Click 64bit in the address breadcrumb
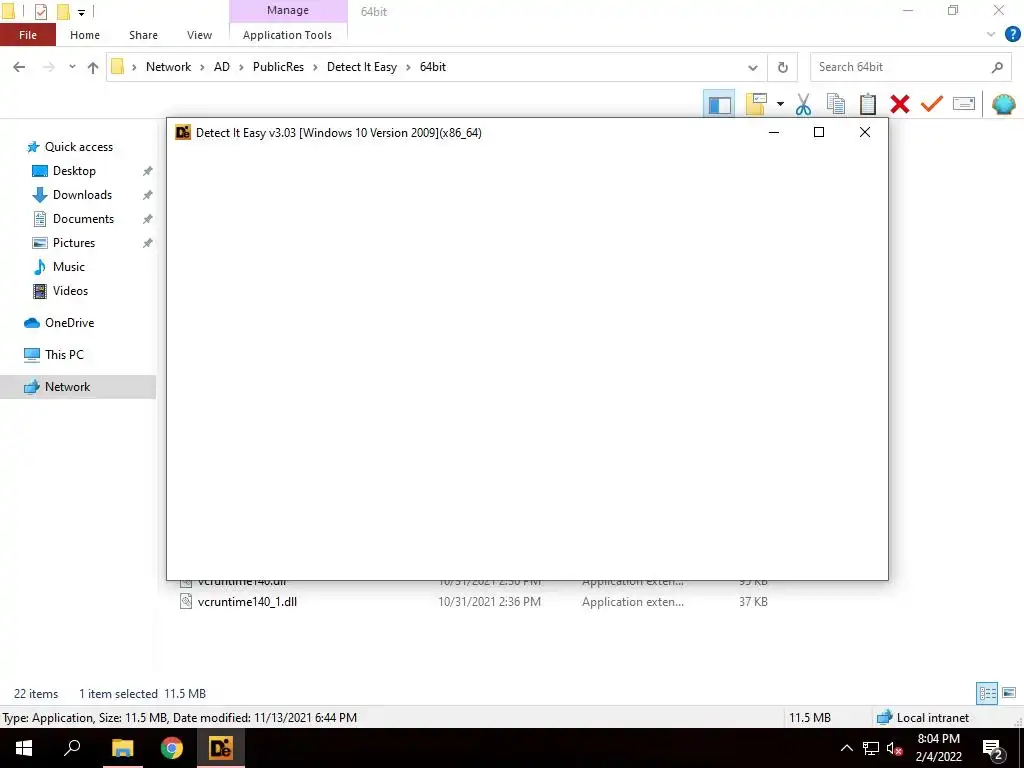1024x768 pixels. (433, 67)
